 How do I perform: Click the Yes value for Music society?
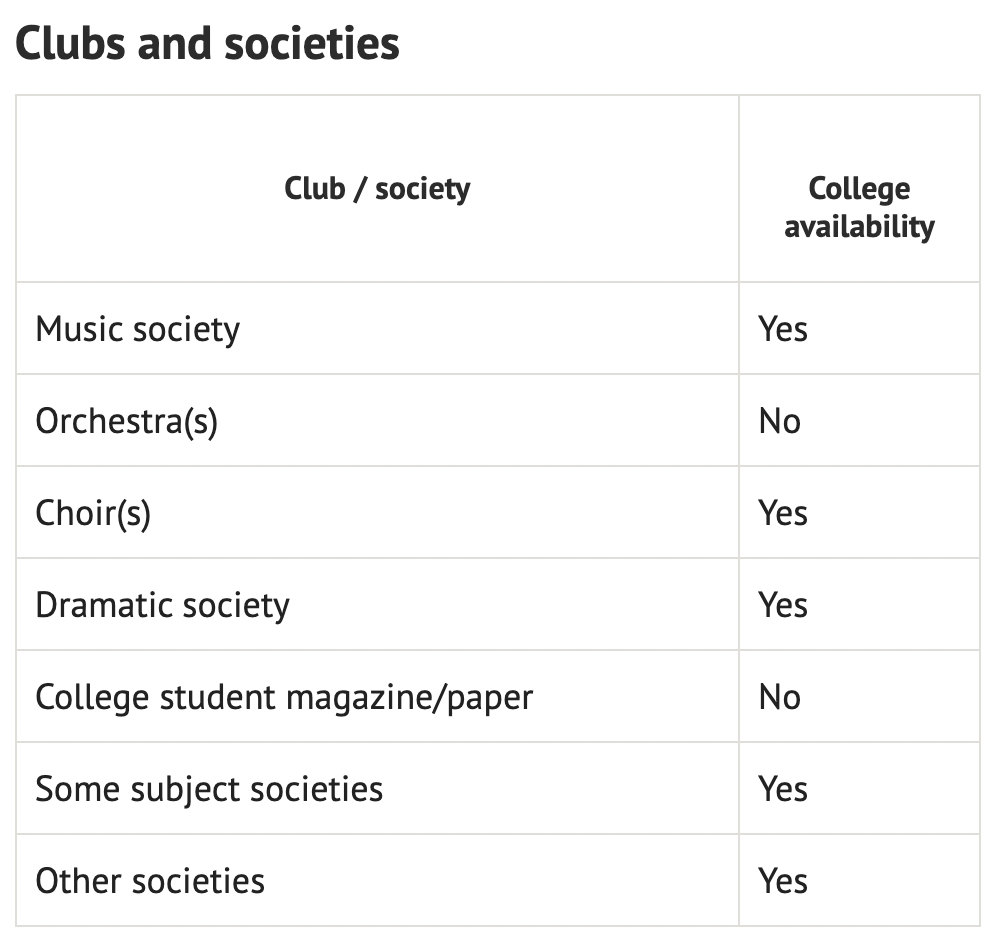(x=783, y=330)
